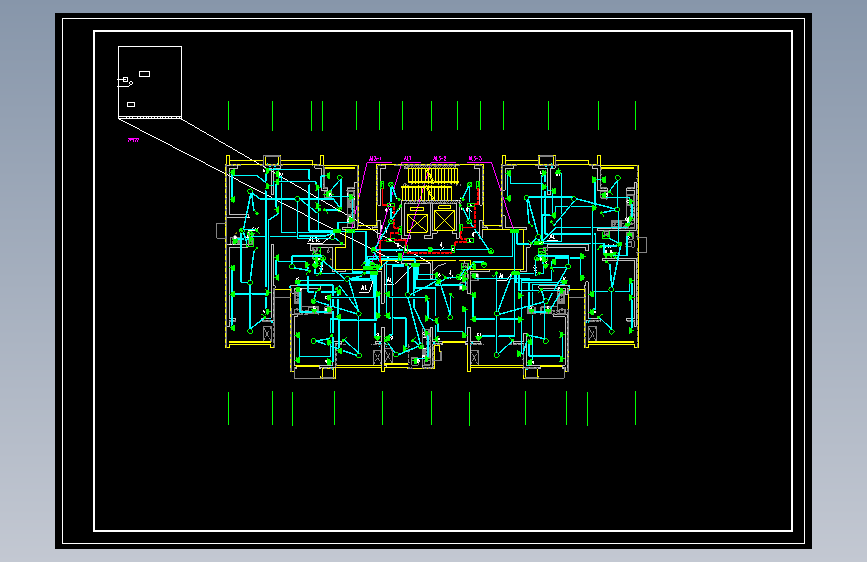Viewport: 867px width, 562px height.
Task: Select the magenta text label below the detail box
Action: 133,140
